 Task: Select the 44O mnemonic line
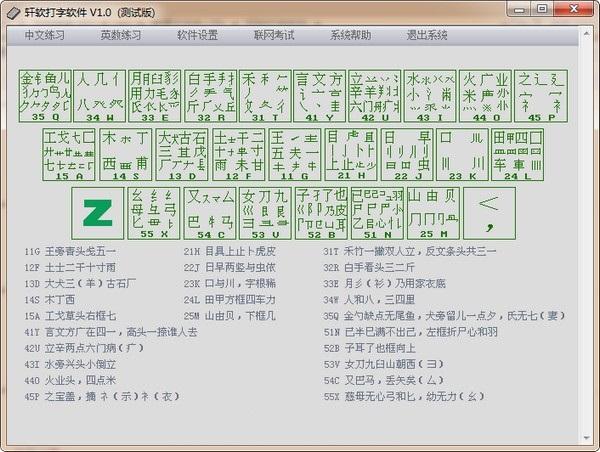(x=70, y=380)
